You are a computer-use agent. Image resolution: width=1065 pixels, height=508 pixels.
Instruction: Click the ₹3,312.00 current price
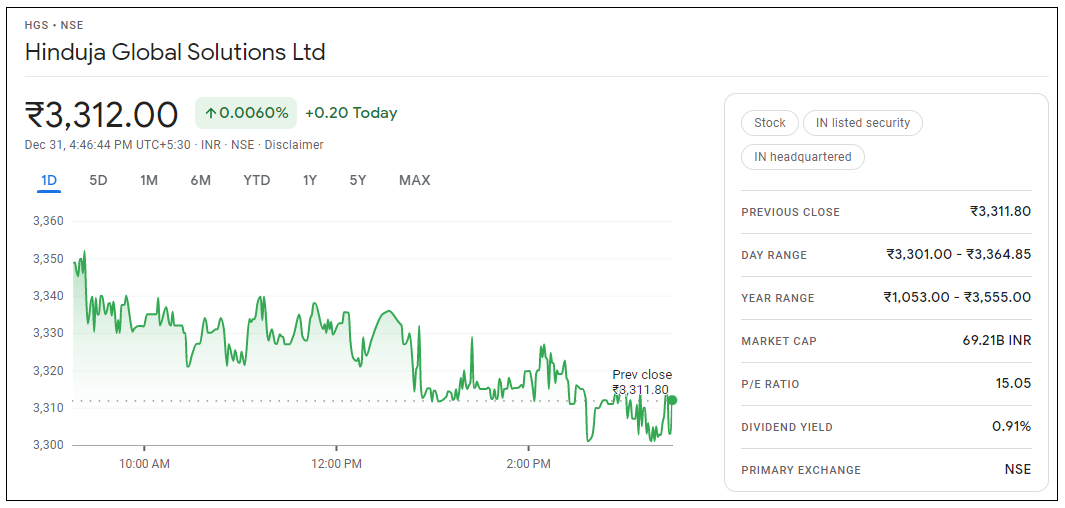pyautogui.click(x=102, y=114)
